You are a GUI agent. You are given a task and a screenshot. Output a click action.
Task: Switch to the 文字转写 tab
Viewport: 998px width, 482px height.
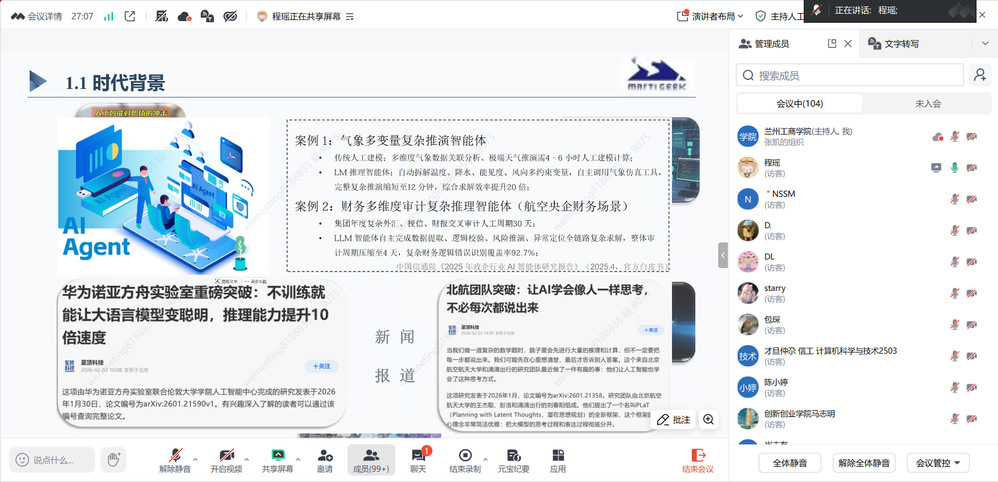pyautogui.click(x=894, y=44)
